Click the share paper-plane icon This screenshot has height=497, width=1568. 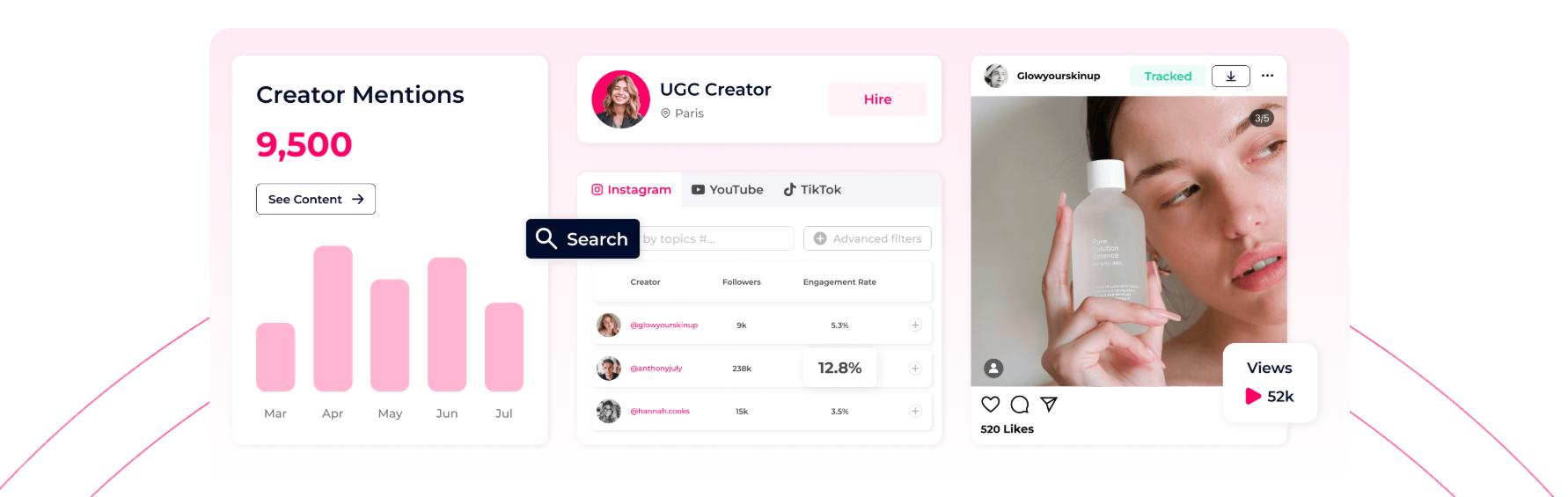click(1049, 404)
